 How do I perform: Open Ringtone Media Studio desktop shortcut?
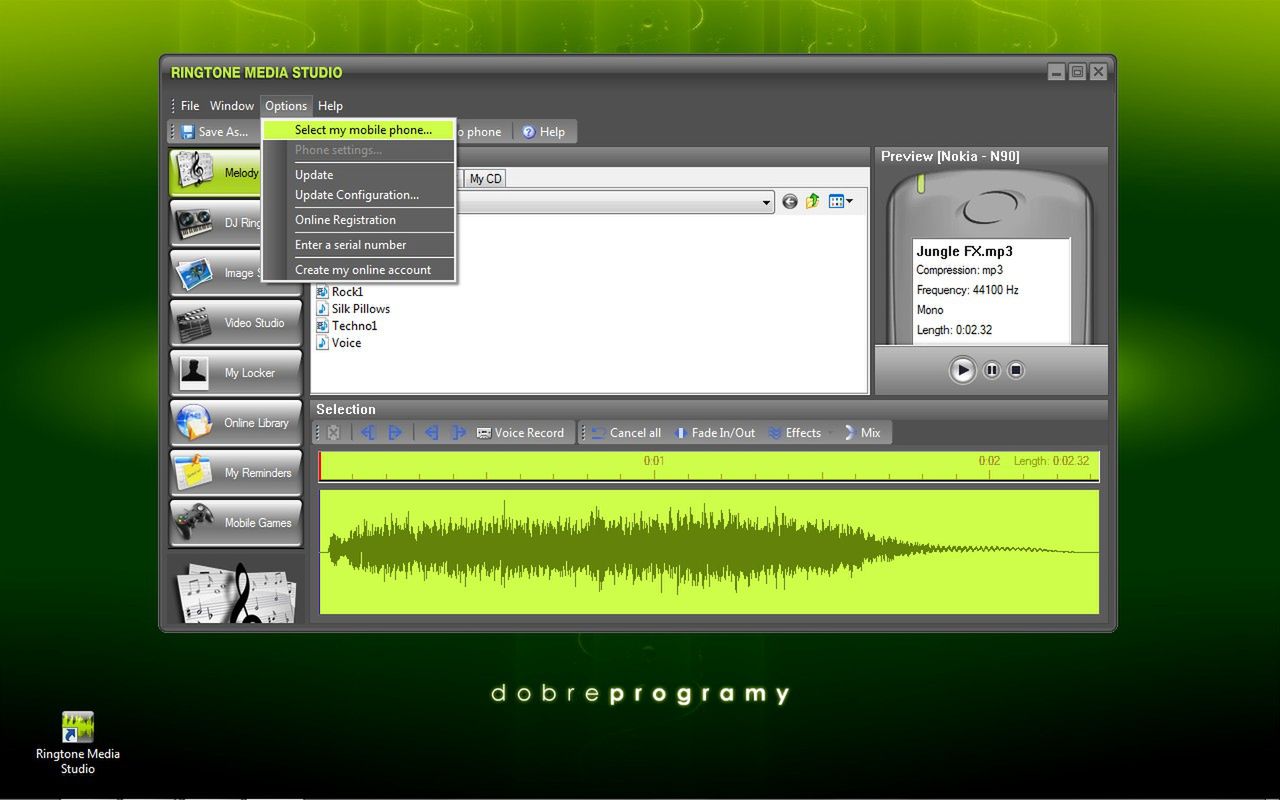(x=77, y=742)
